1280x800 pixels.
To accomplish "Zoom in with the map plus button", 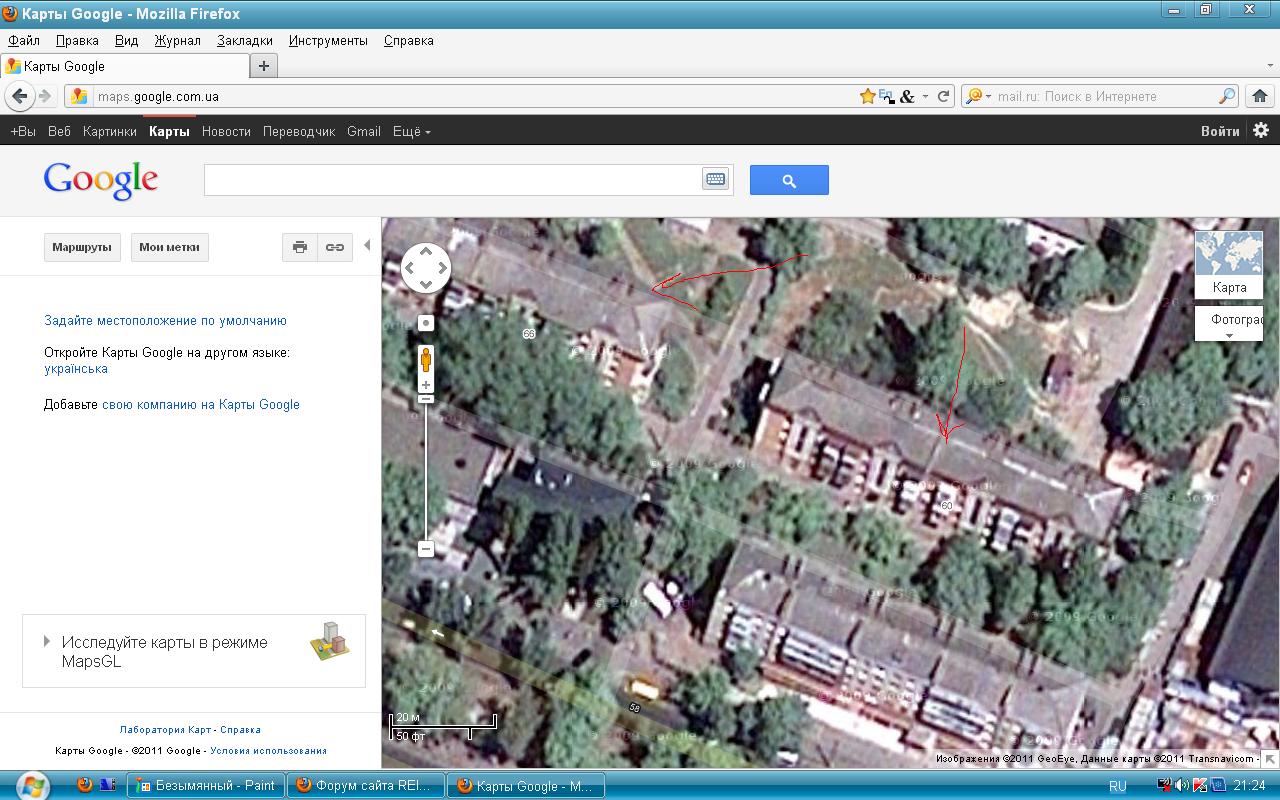I will click(426, 385).
